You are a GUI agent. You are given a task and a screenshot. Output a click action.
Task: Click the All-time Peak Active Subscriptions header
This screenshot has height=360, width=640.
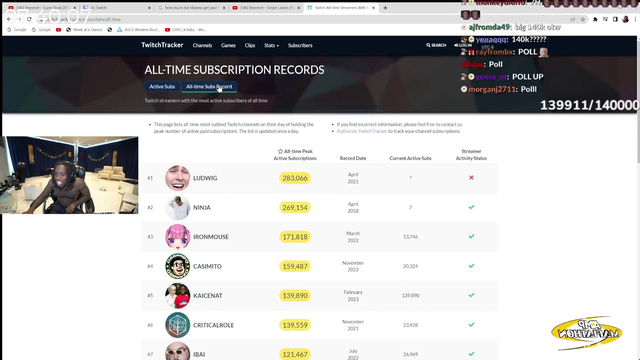coord(295,155)
